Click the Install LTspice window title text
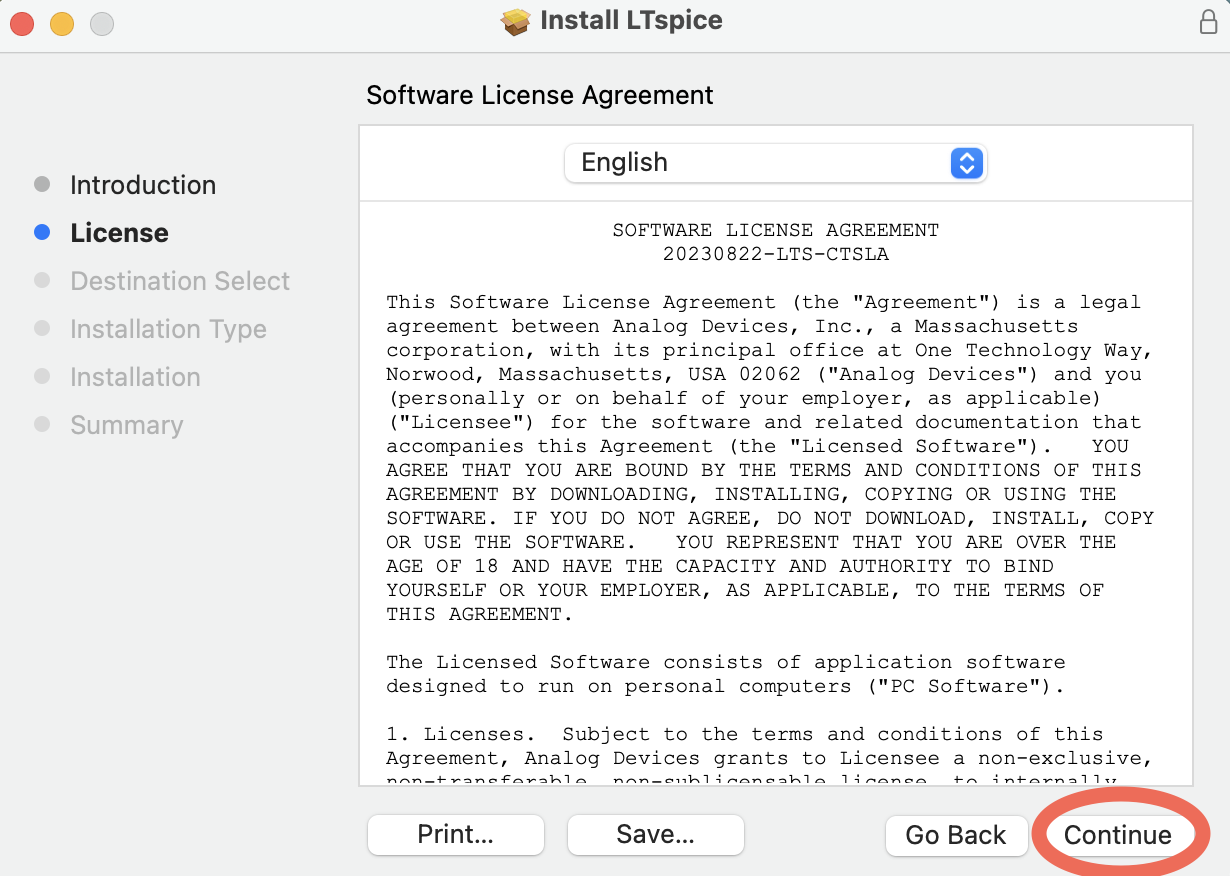Viewport: 1230px width, 876px height. (631, 21)
